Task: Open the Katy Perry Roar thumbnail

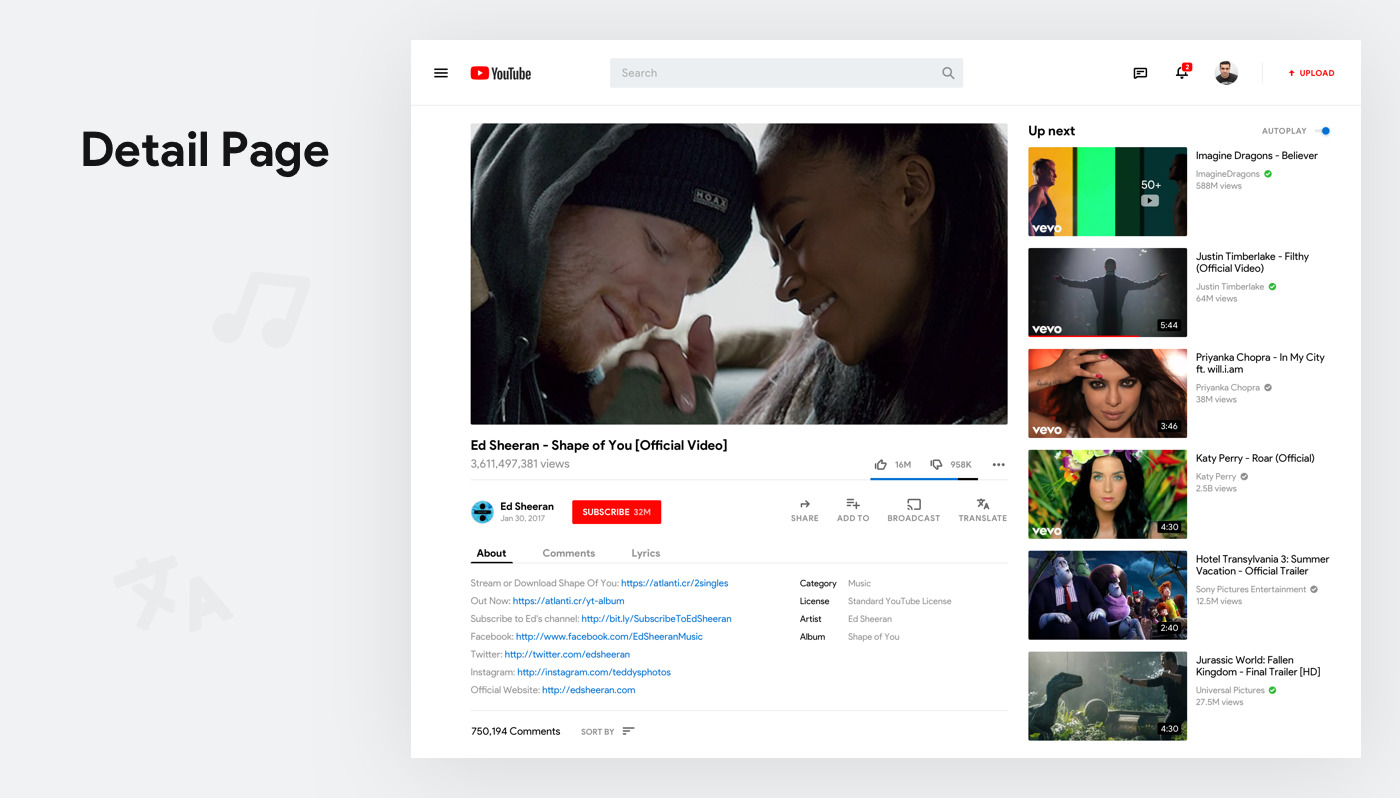Action: pyautogui.click(x=1108, y=494)
